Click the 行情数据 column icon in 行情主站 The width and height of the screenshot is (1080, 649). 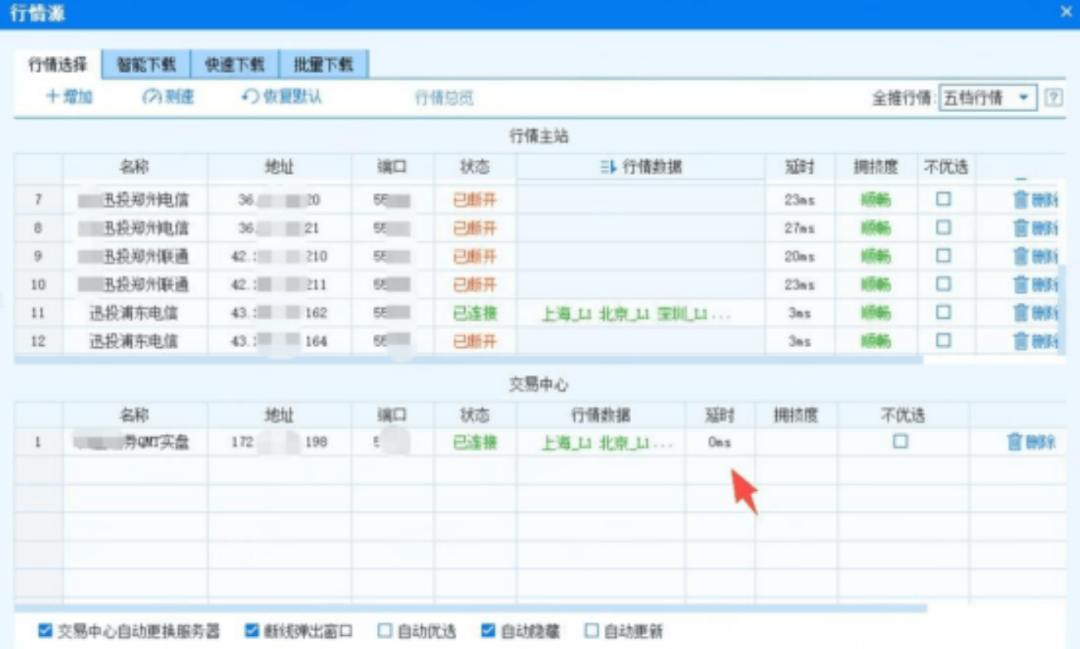608,167
